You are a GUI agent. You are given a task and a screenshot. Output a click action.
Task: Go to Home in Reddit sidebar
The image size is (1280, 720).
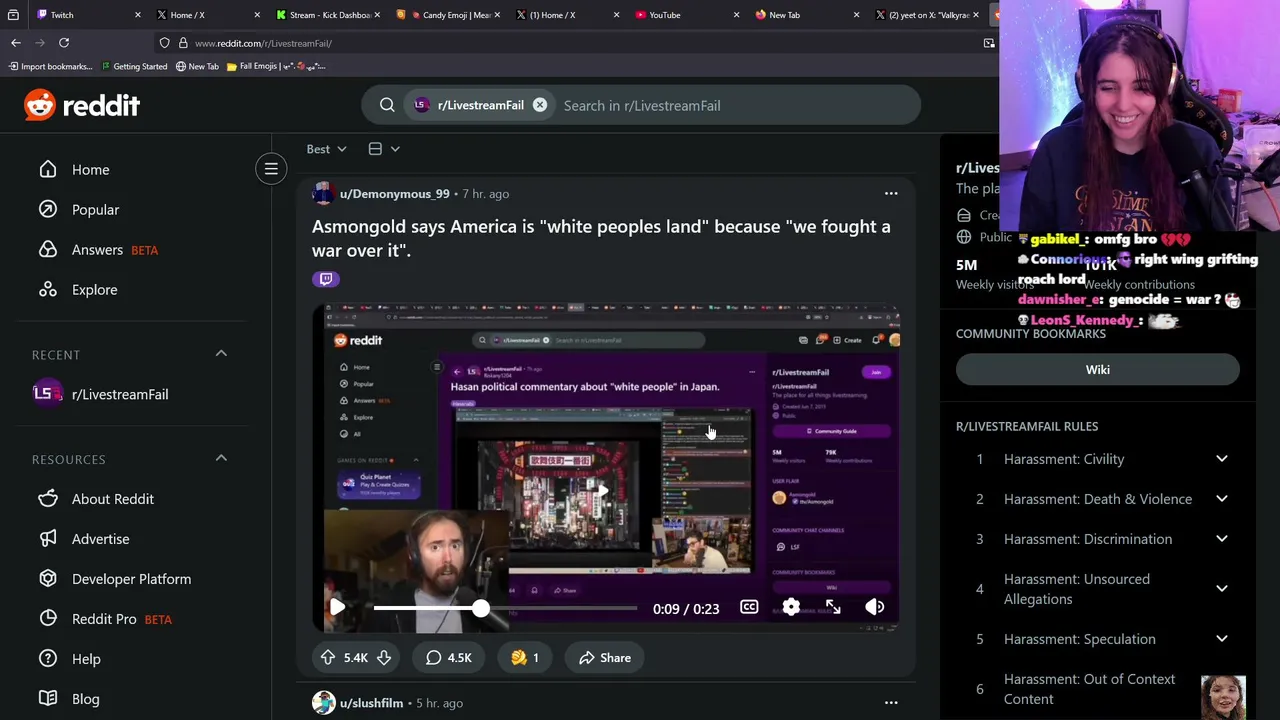90,170
